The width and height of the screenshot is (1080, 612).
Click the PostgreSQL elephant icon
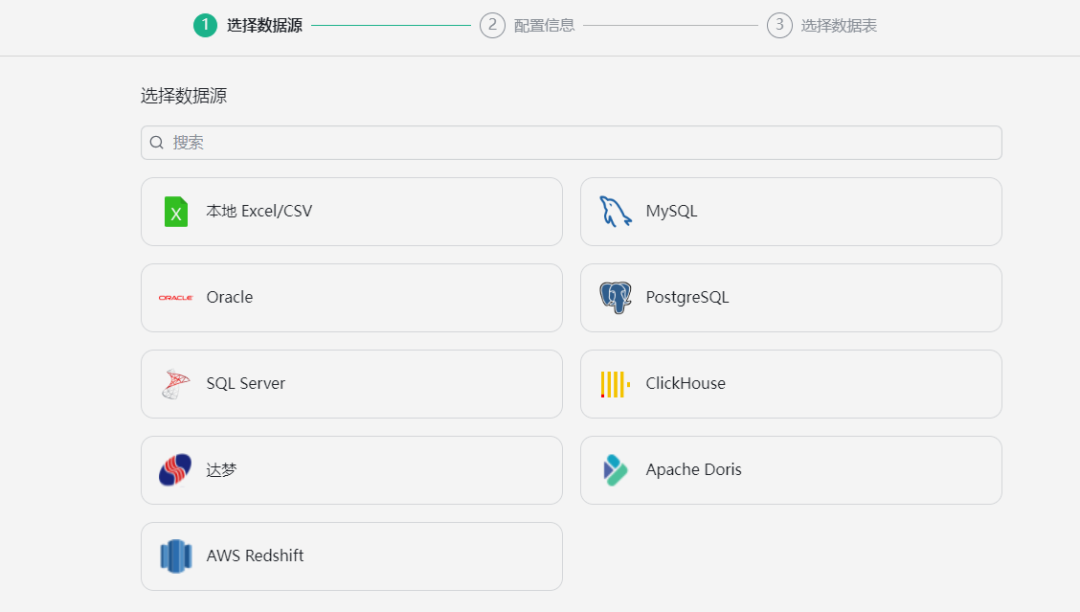pos(615,297)
